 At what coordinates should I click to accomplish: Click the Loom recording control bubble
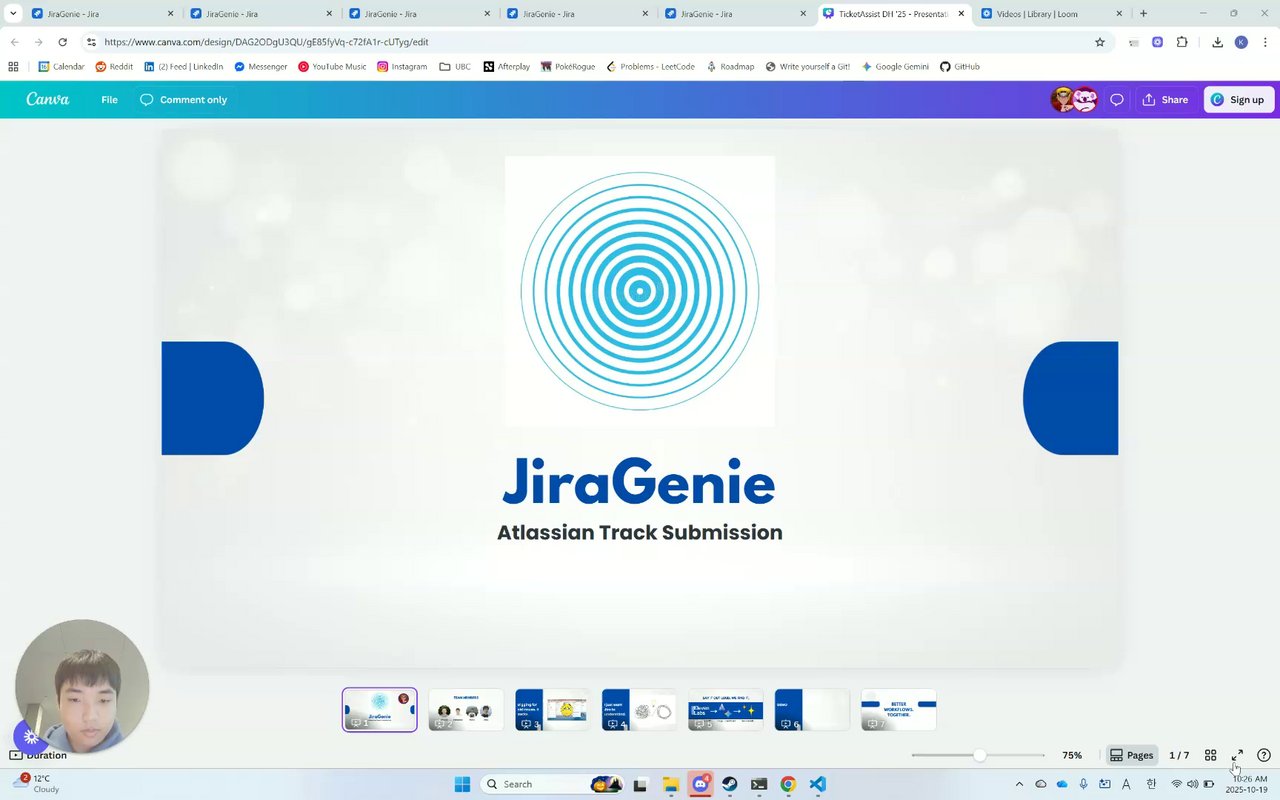pos(31,737)
